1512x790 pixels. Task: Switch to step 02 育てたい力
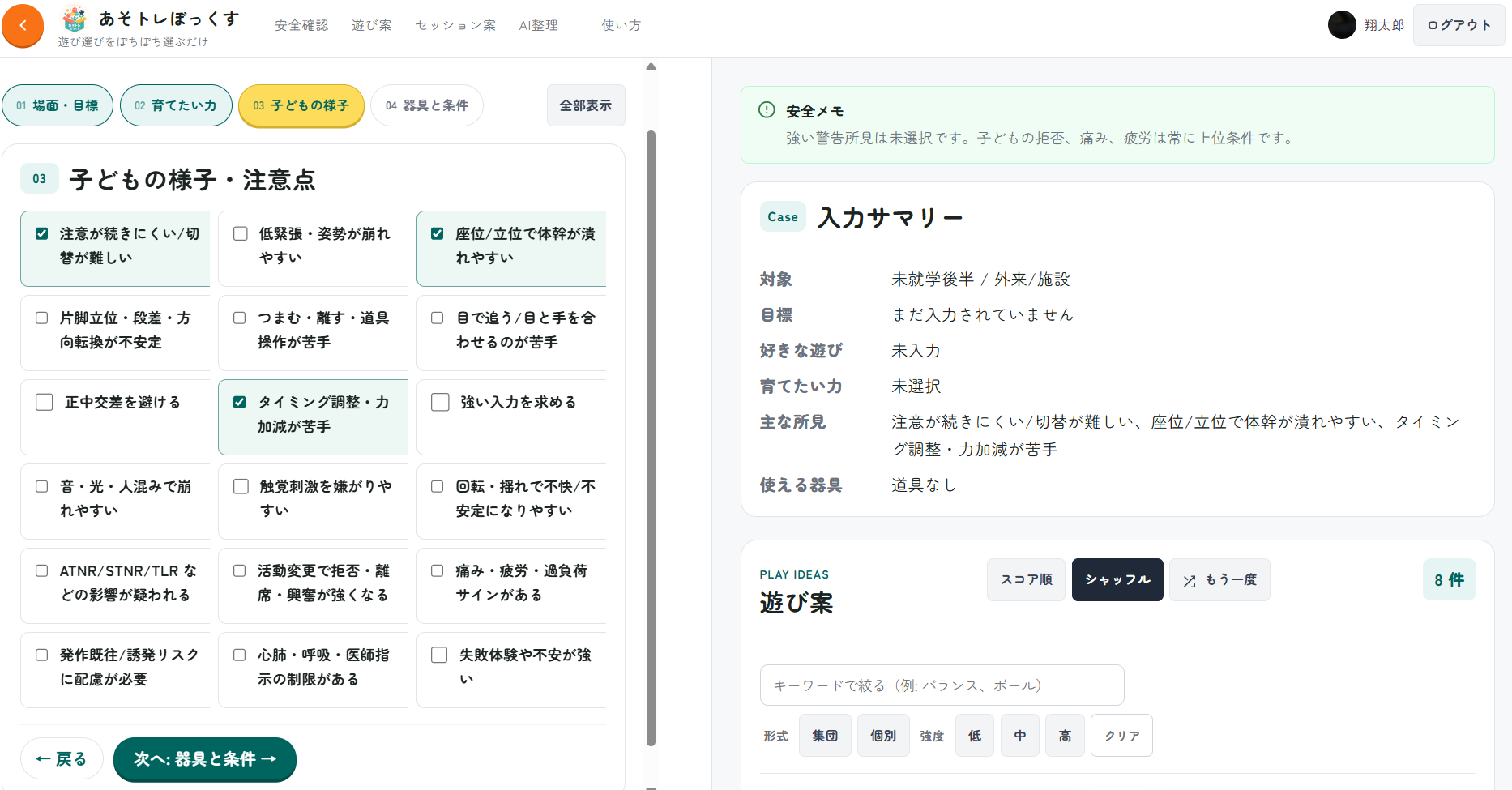coord(176,105)
